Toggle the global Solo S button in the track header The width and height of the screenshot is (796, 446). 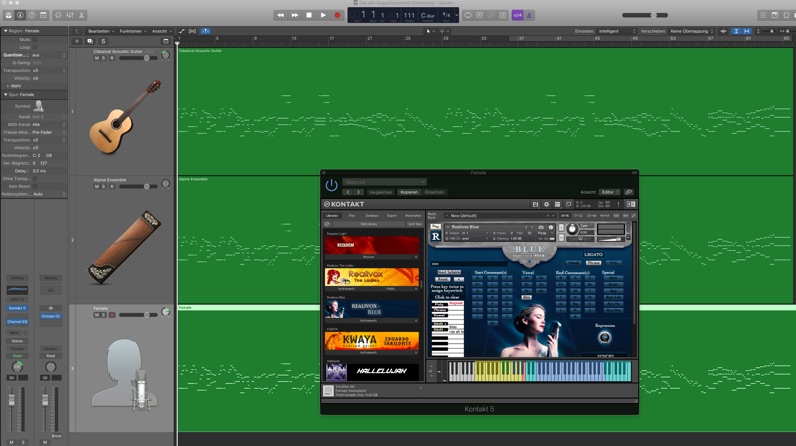103,41
